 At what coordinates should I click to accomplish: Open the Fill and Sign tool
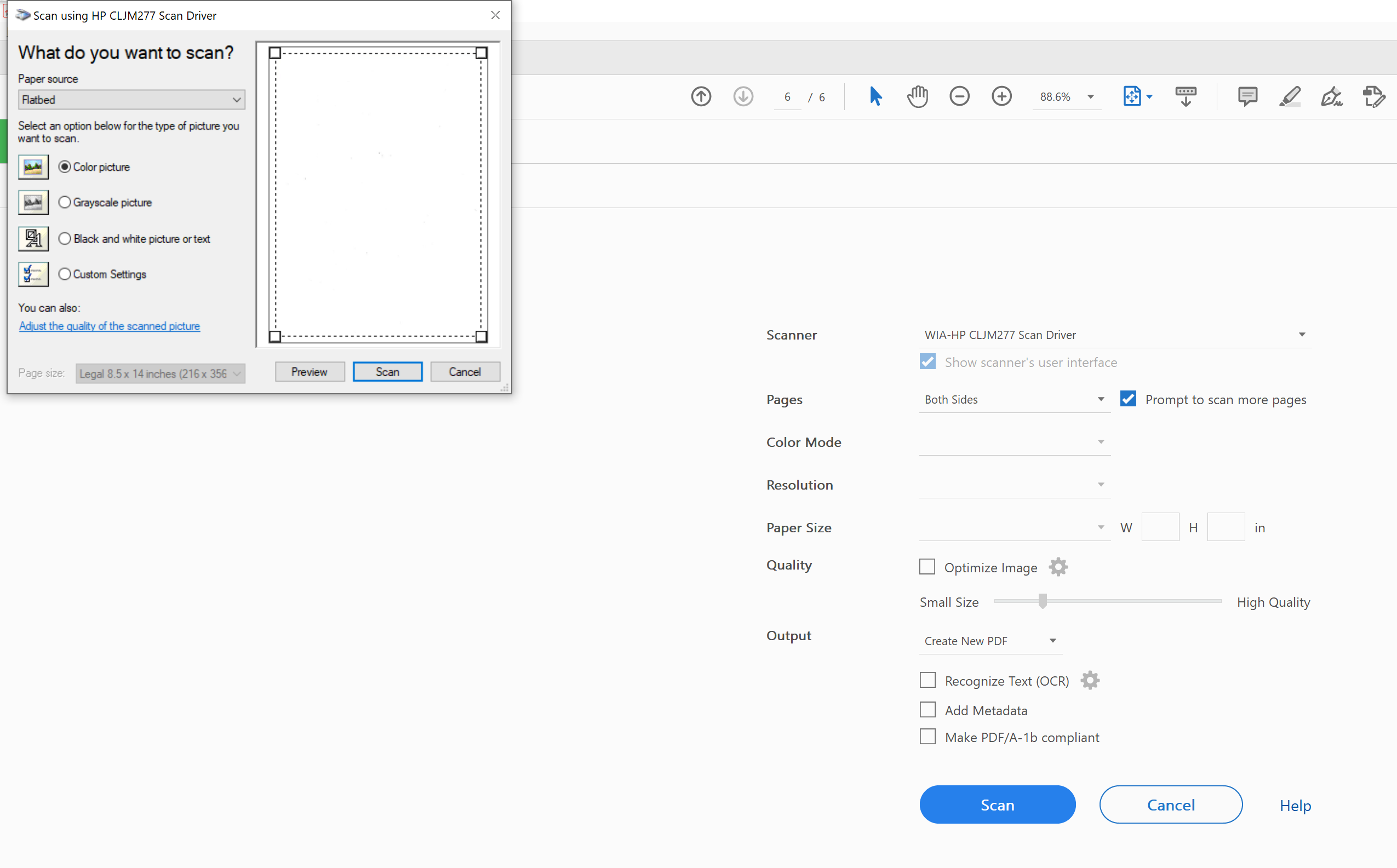pyautogui.click(x=1332, y=96)
